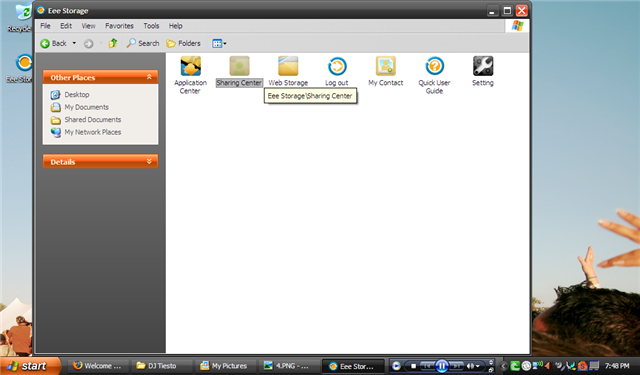Open the Quick User Guide icon

[434, 66]
